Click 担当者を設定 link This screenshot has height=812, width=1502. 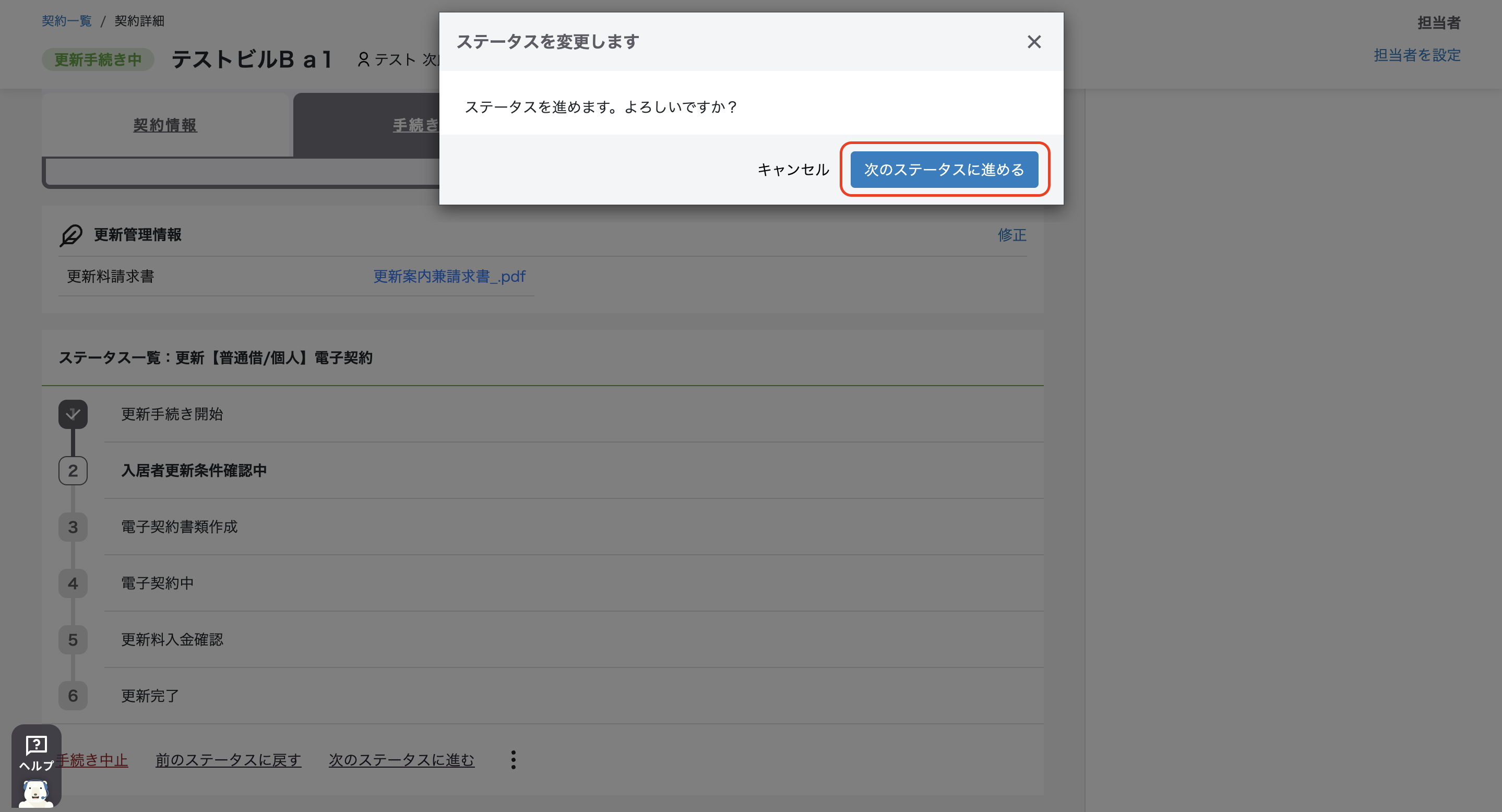click(x=1417, y=55)
